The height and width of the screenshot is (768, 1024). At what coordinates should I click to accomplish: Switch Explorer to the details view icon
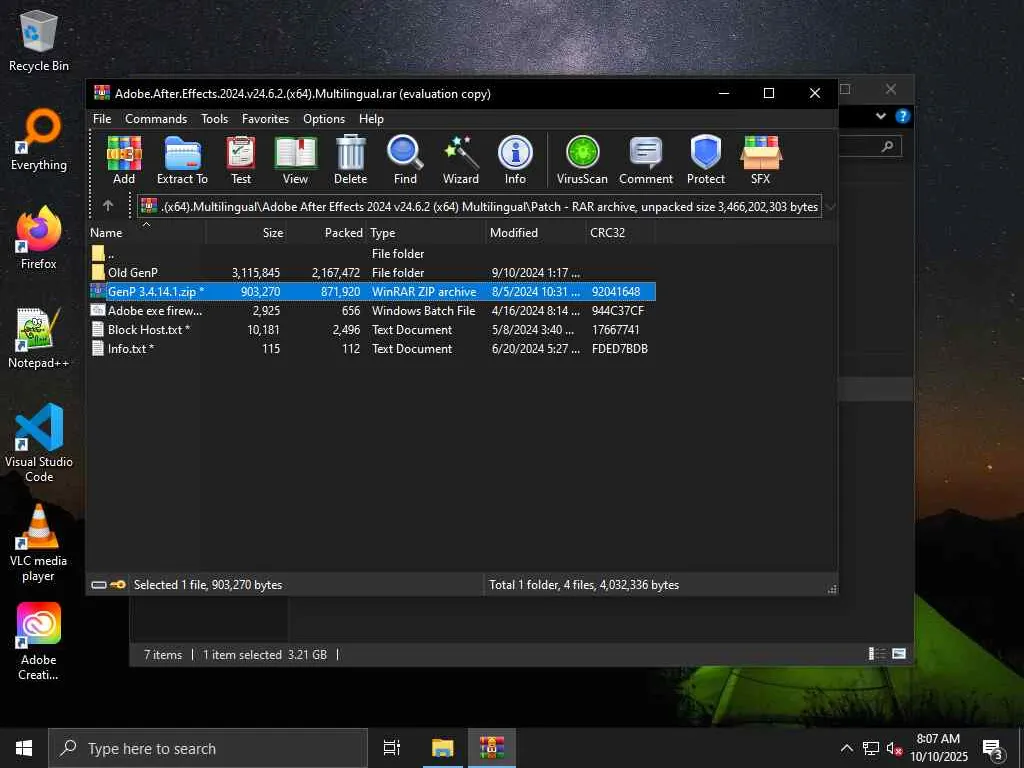(876, 654)
